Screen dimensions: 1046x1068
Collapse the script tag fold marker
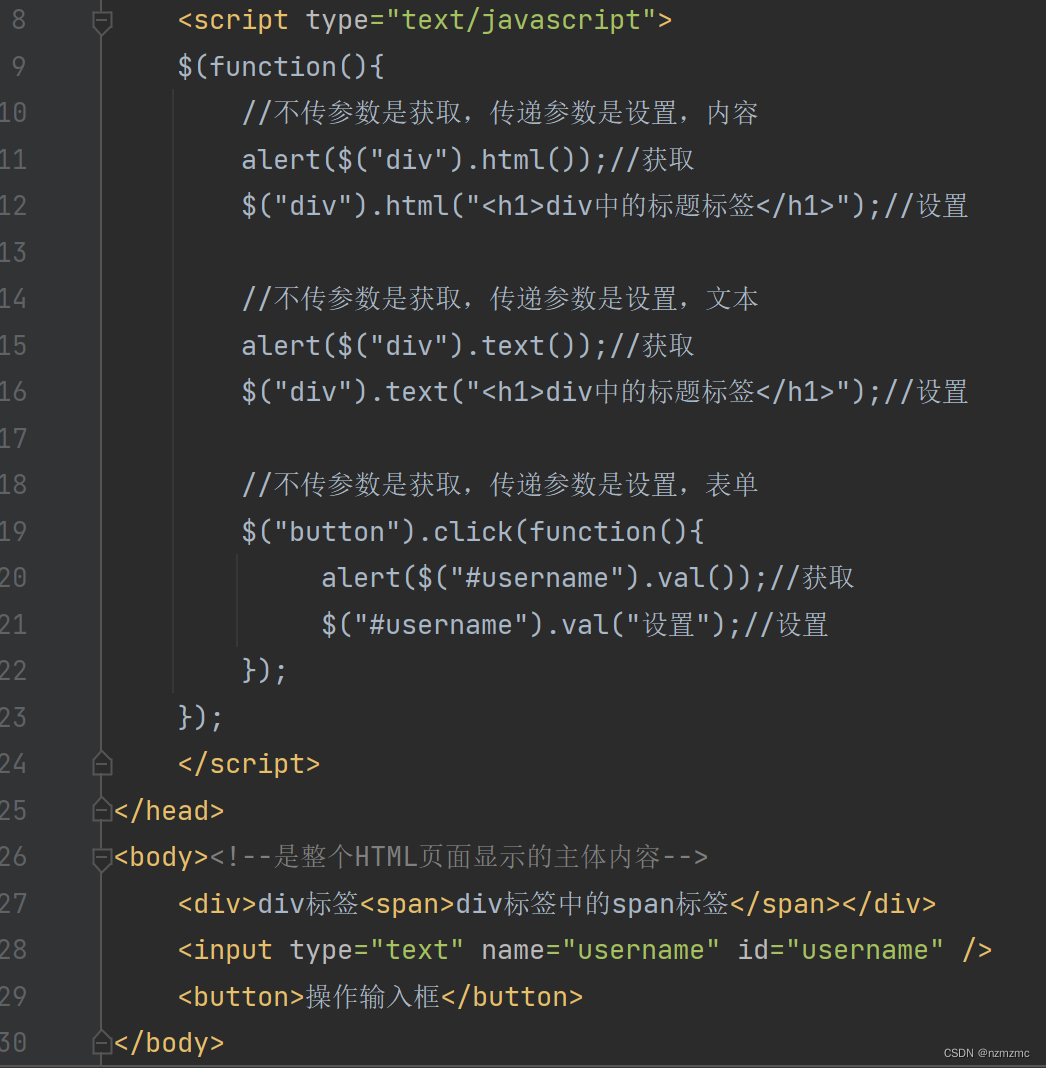tap(101, 22)
